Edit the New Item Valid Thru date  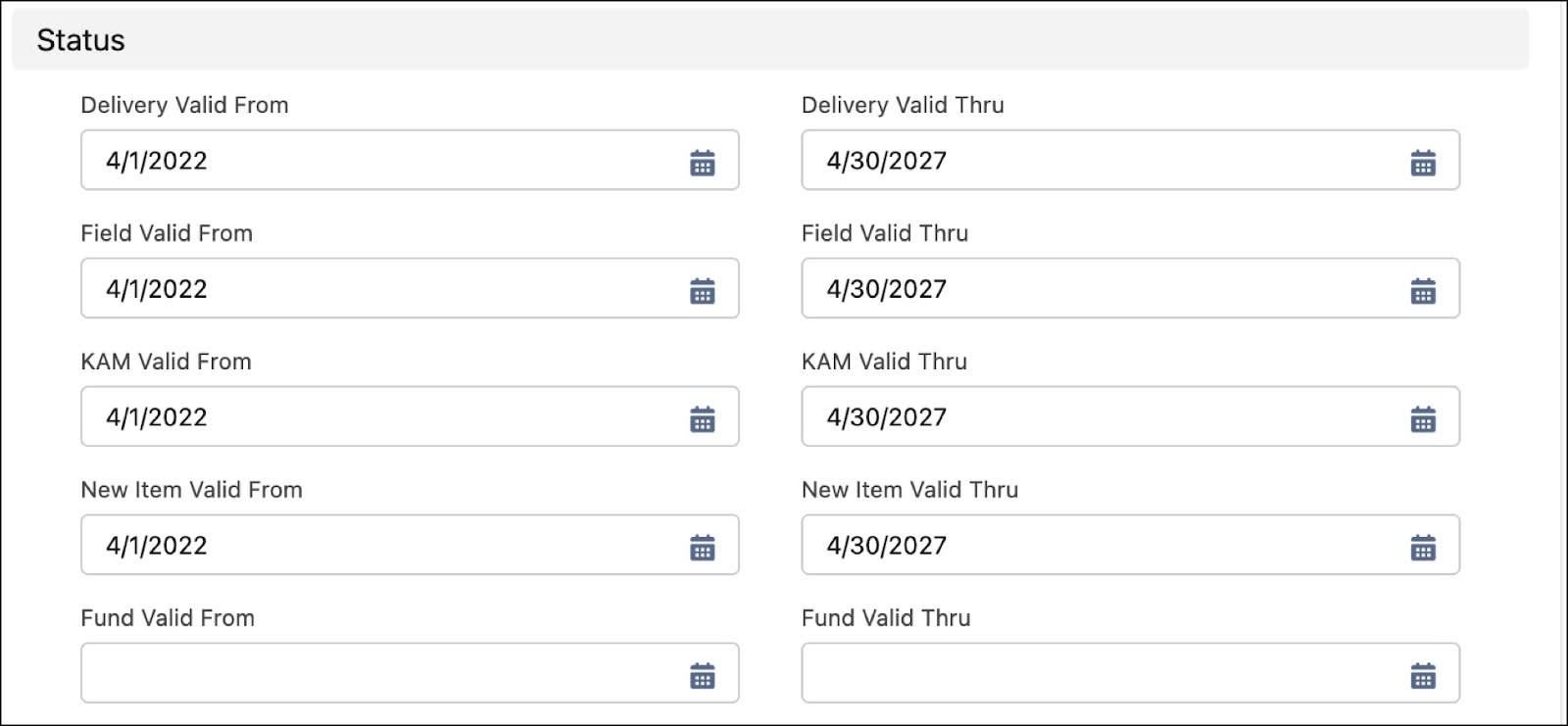point(1102,546)
